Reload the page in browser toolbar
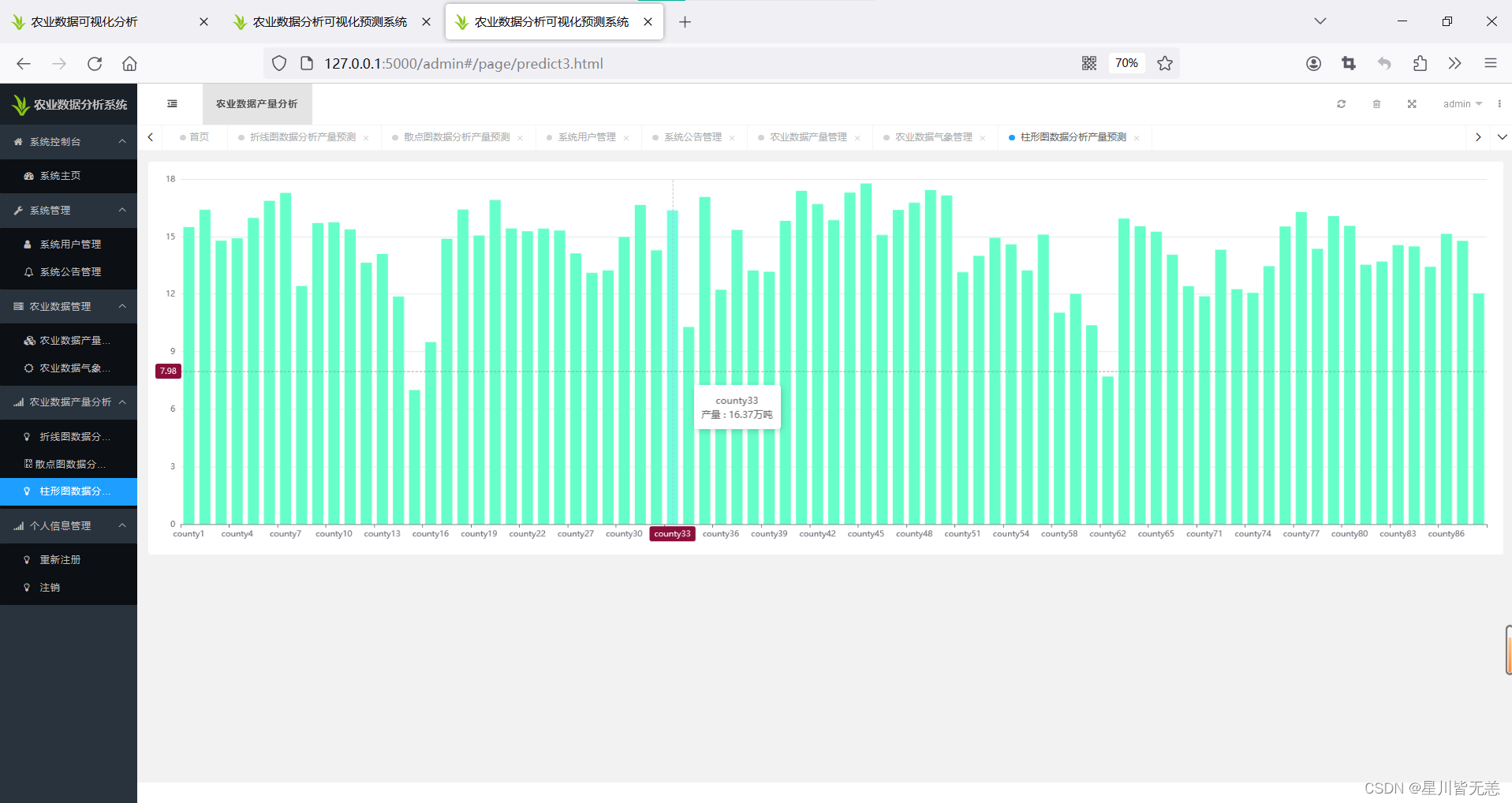 (95, 64)
